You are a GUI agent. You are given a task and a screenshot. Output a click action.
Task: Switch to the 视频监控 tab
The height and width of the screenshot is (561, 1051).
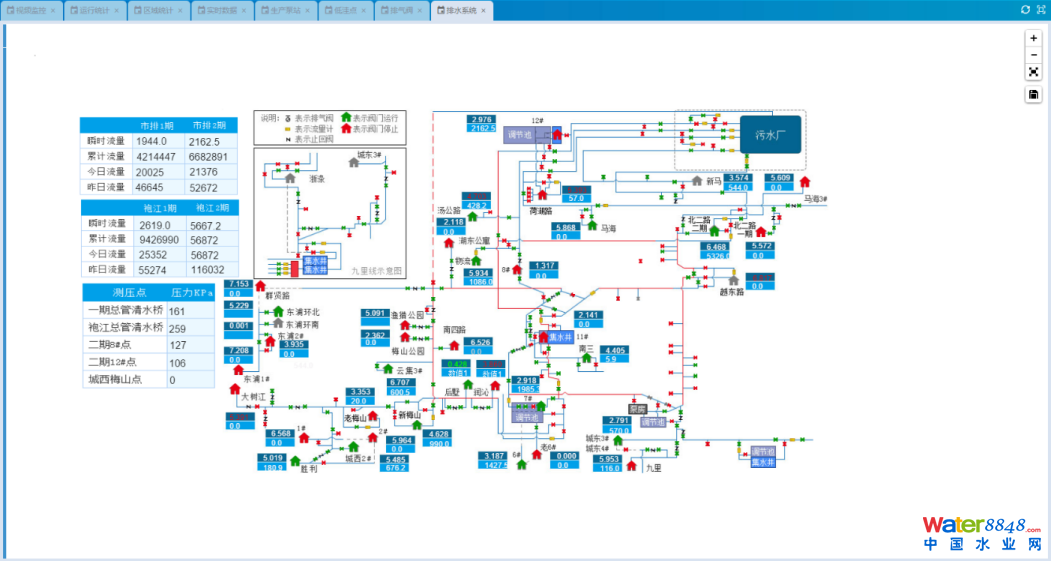33,10
